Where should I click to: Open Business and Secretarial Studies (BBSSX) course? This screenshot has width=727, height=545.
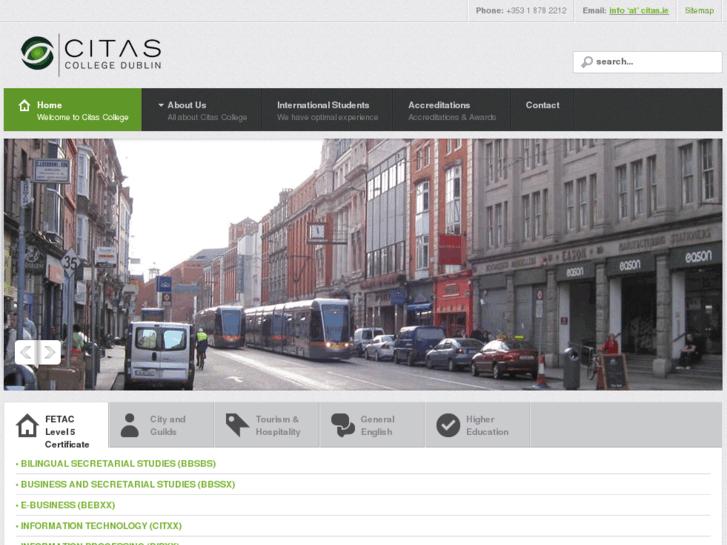tap(128, 484)
